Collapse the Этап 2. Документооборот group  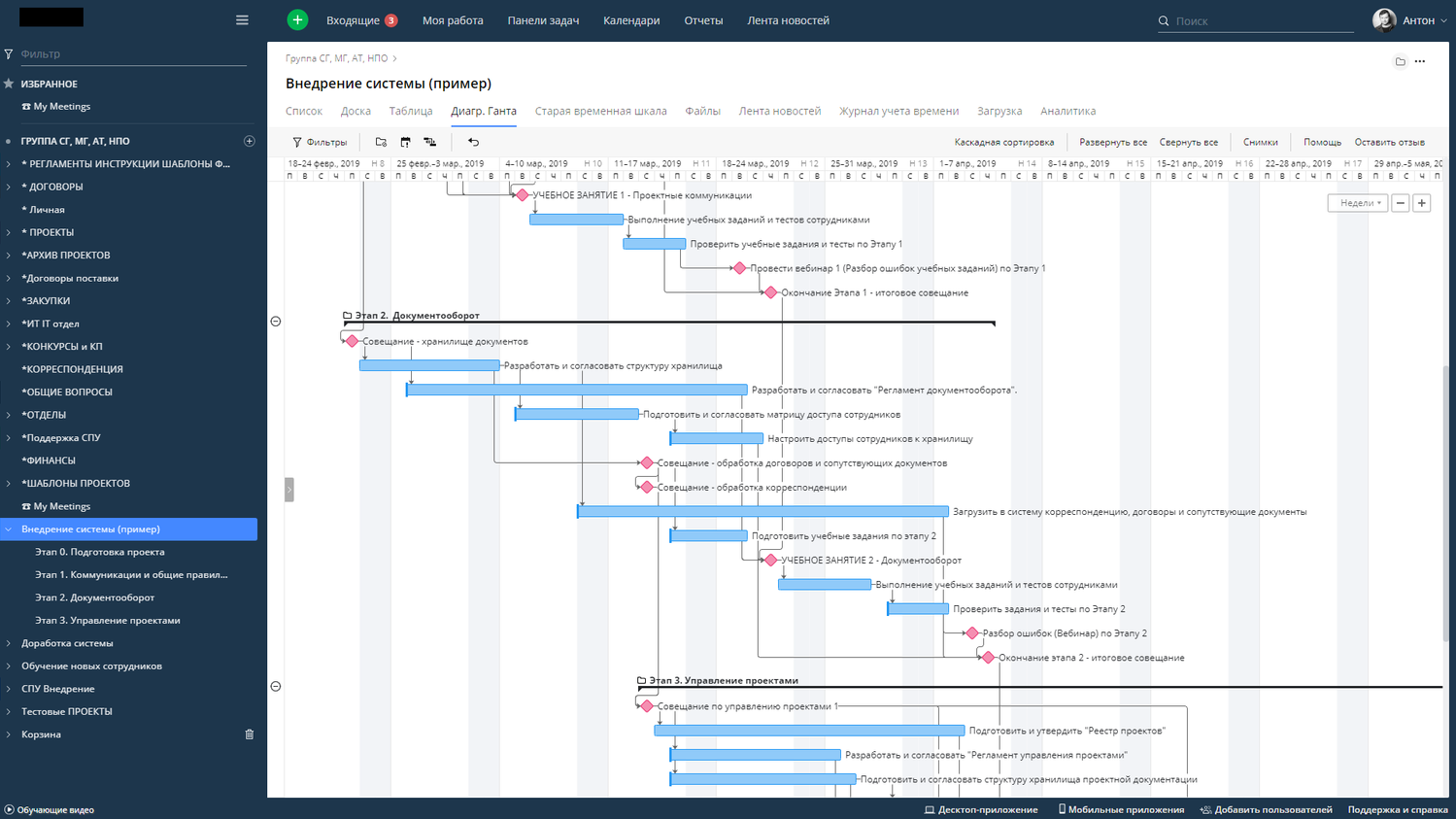point(276,322)
